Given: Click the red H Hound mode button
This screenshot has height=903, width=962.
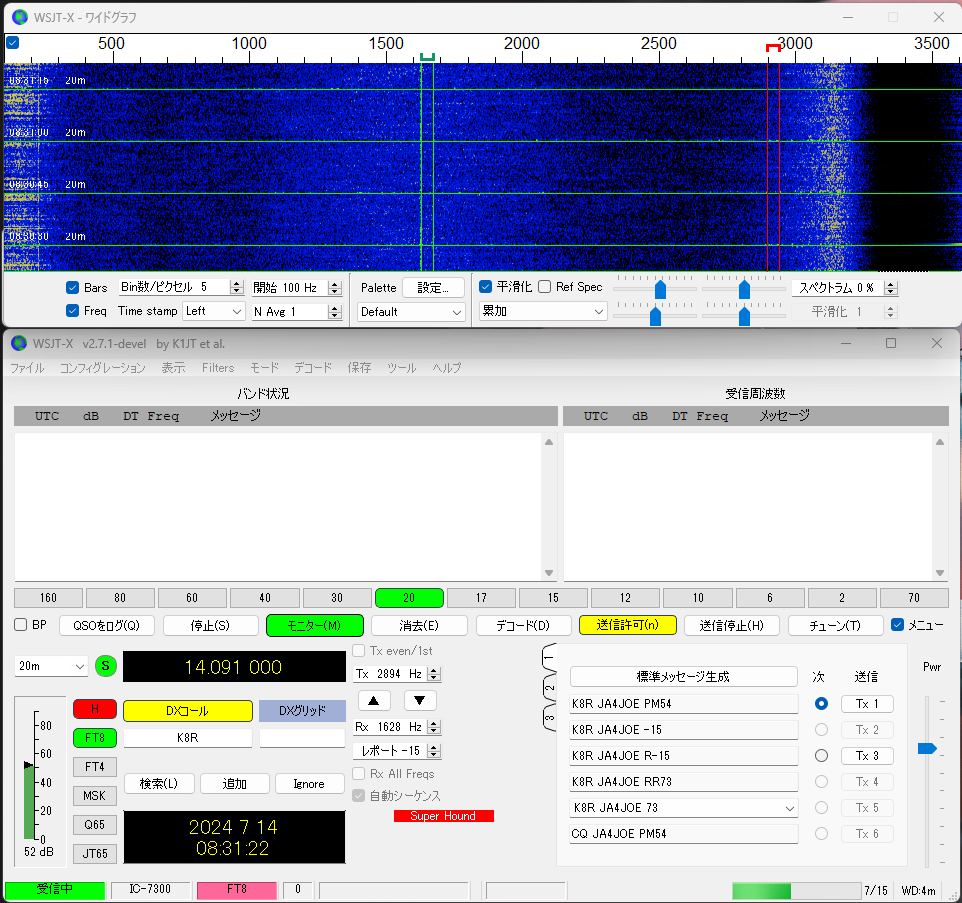Looking at the screenshot, I should (x=94, y=709).
